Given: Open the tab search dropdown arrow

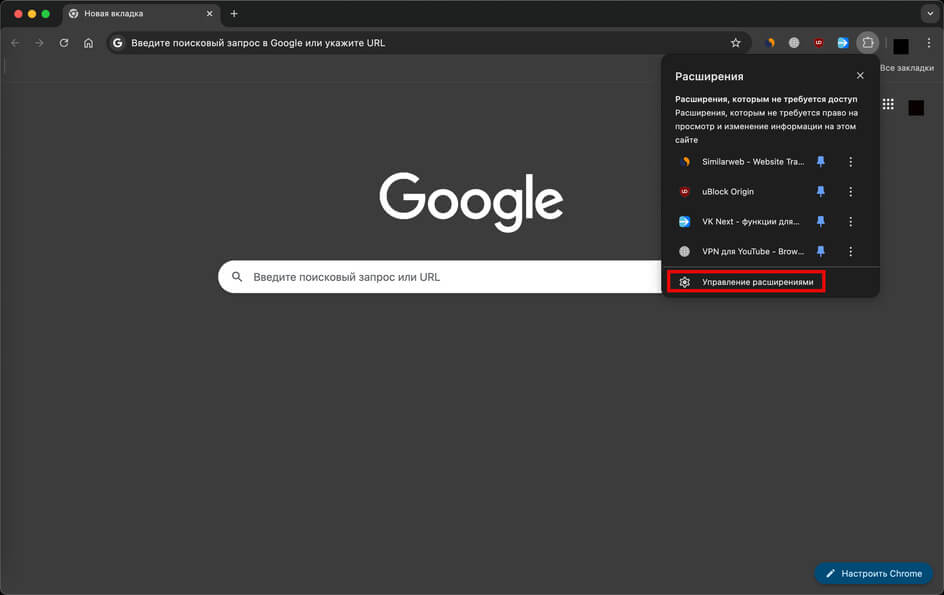Looking at the screenshot, I should (x=930, y=13).
